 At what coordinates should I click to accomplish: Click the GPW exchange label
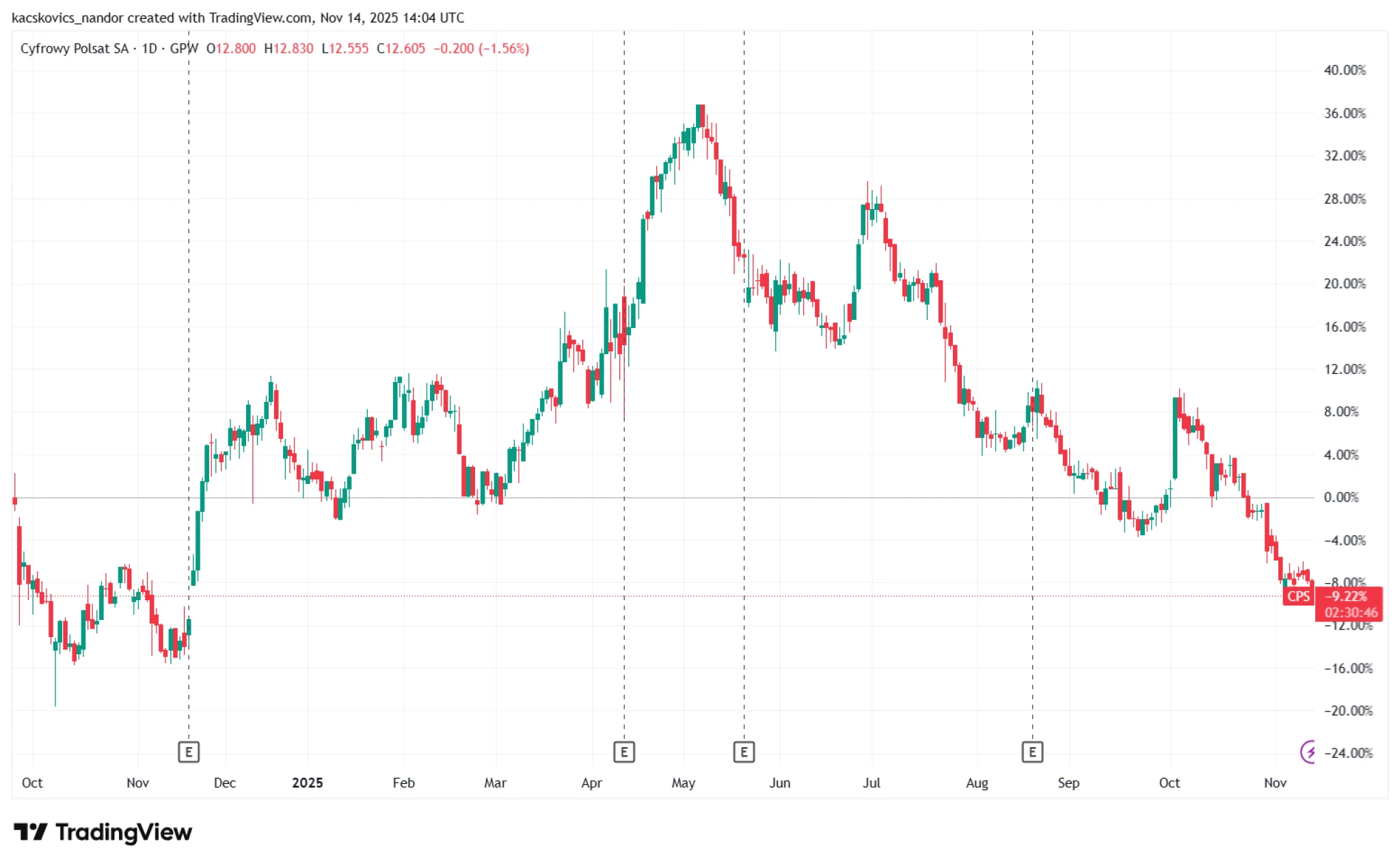click(x=184, y=49)
